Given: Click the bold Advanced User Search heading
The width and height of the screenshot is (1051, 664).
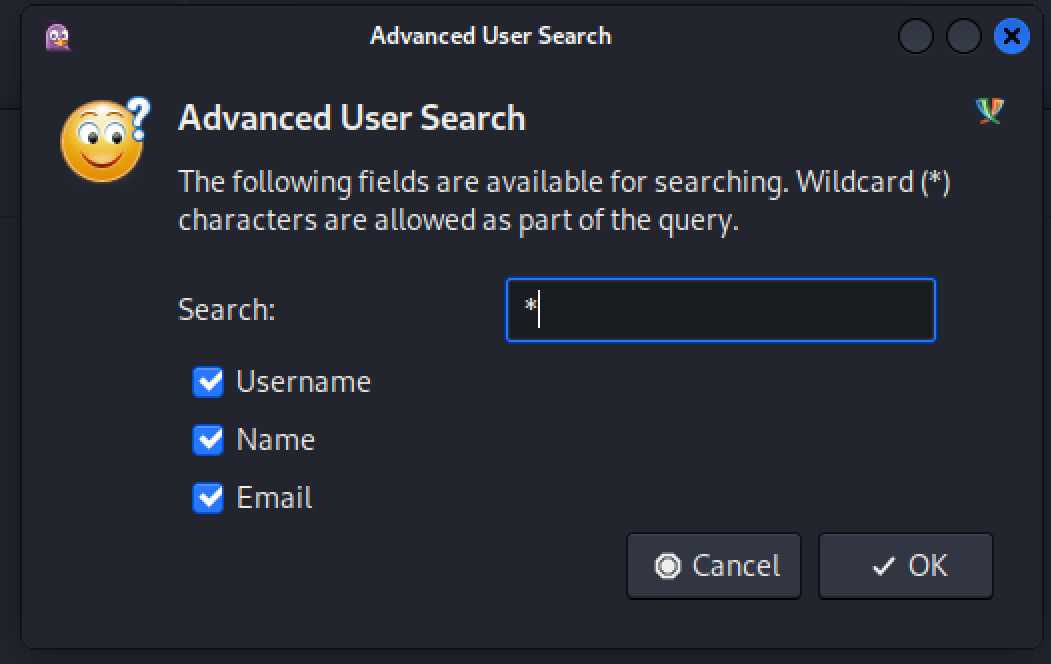Looking at the screenshot, I should click(x=351, y=118).
